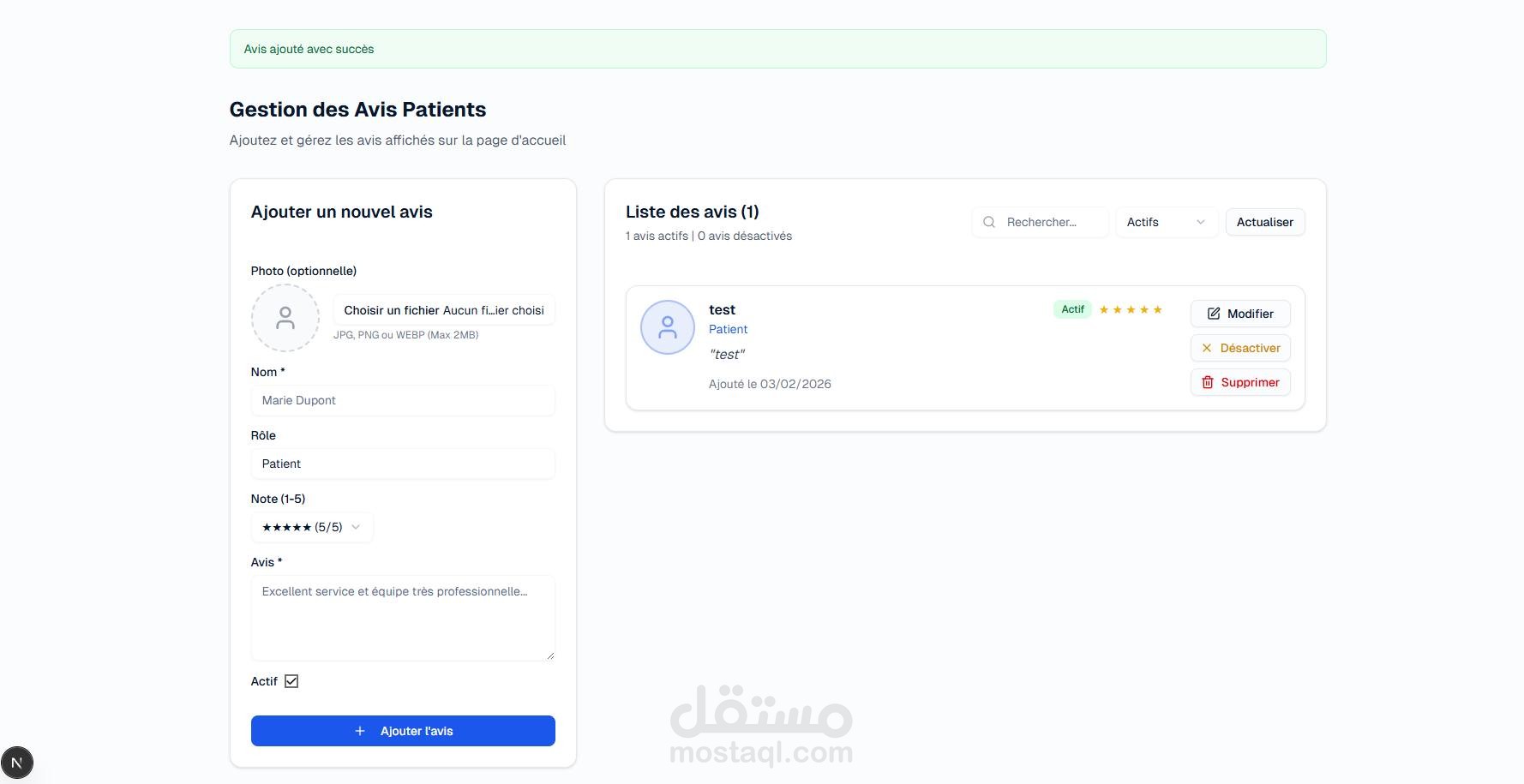
Task: Click the review author name 'test'
Action: pyautogui.click(x=722, y=309)
